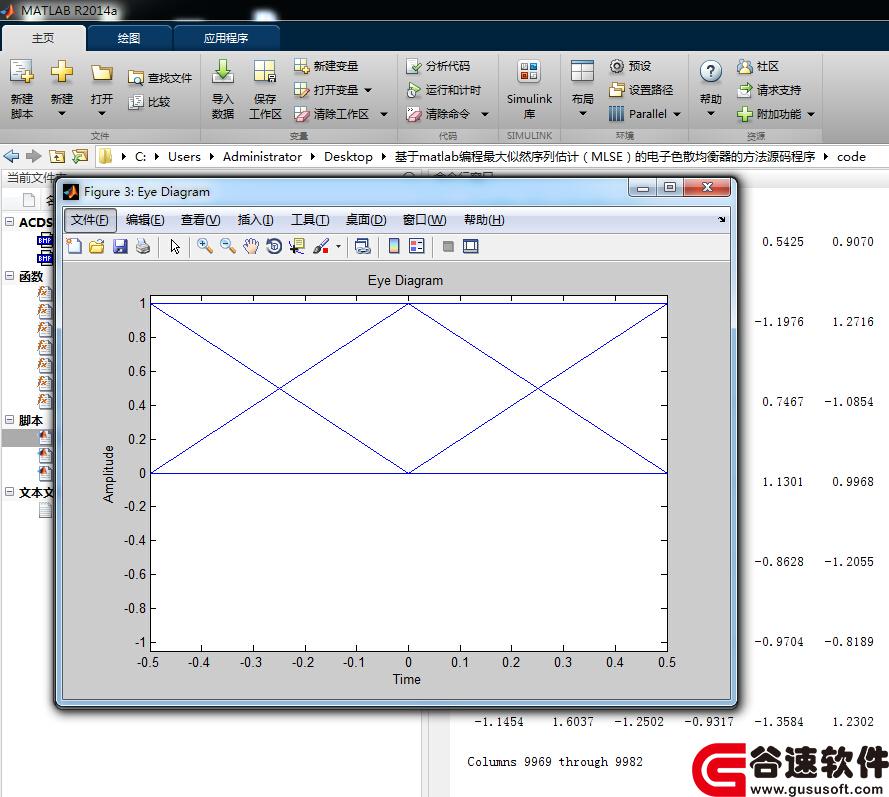
Task: Select the Data Cursor tool
Action: click(x=297, y=246)
